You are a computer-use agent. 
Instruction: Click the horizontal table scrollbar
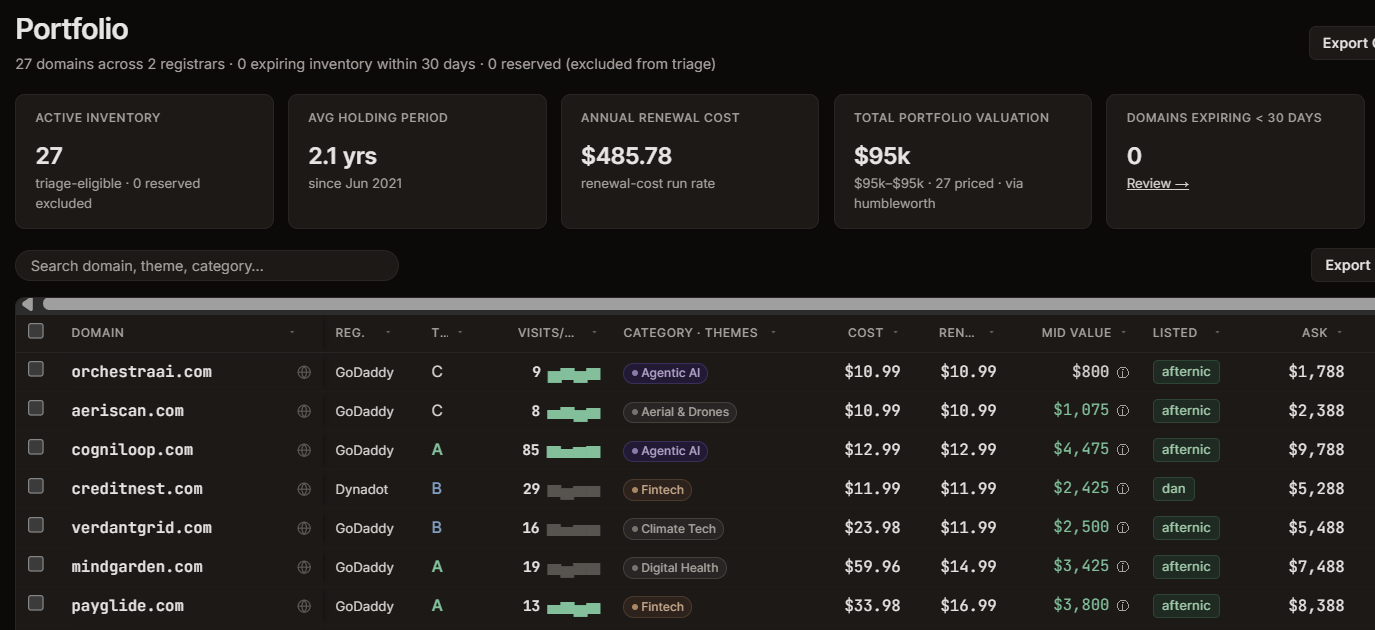[709, 304]
